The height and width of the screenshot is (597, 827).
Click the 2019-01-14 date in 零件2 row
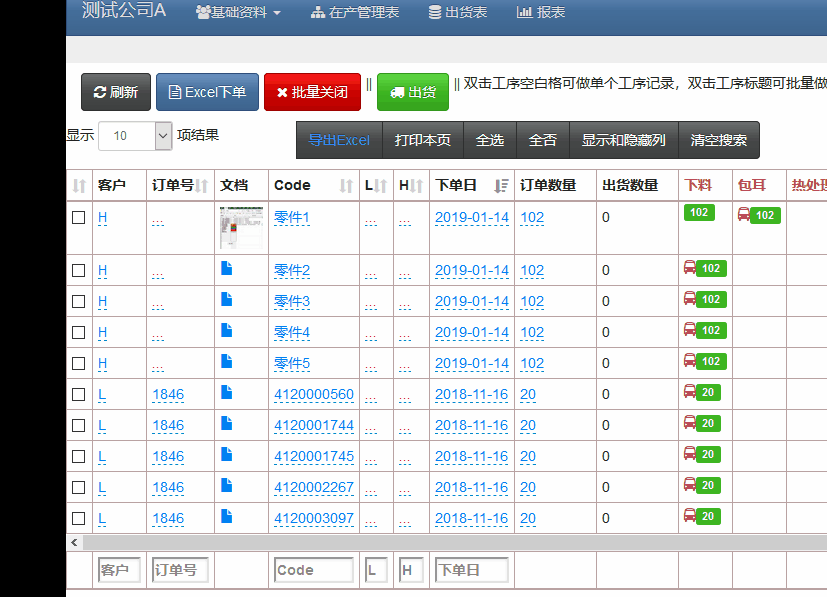(x=472, y=271)
